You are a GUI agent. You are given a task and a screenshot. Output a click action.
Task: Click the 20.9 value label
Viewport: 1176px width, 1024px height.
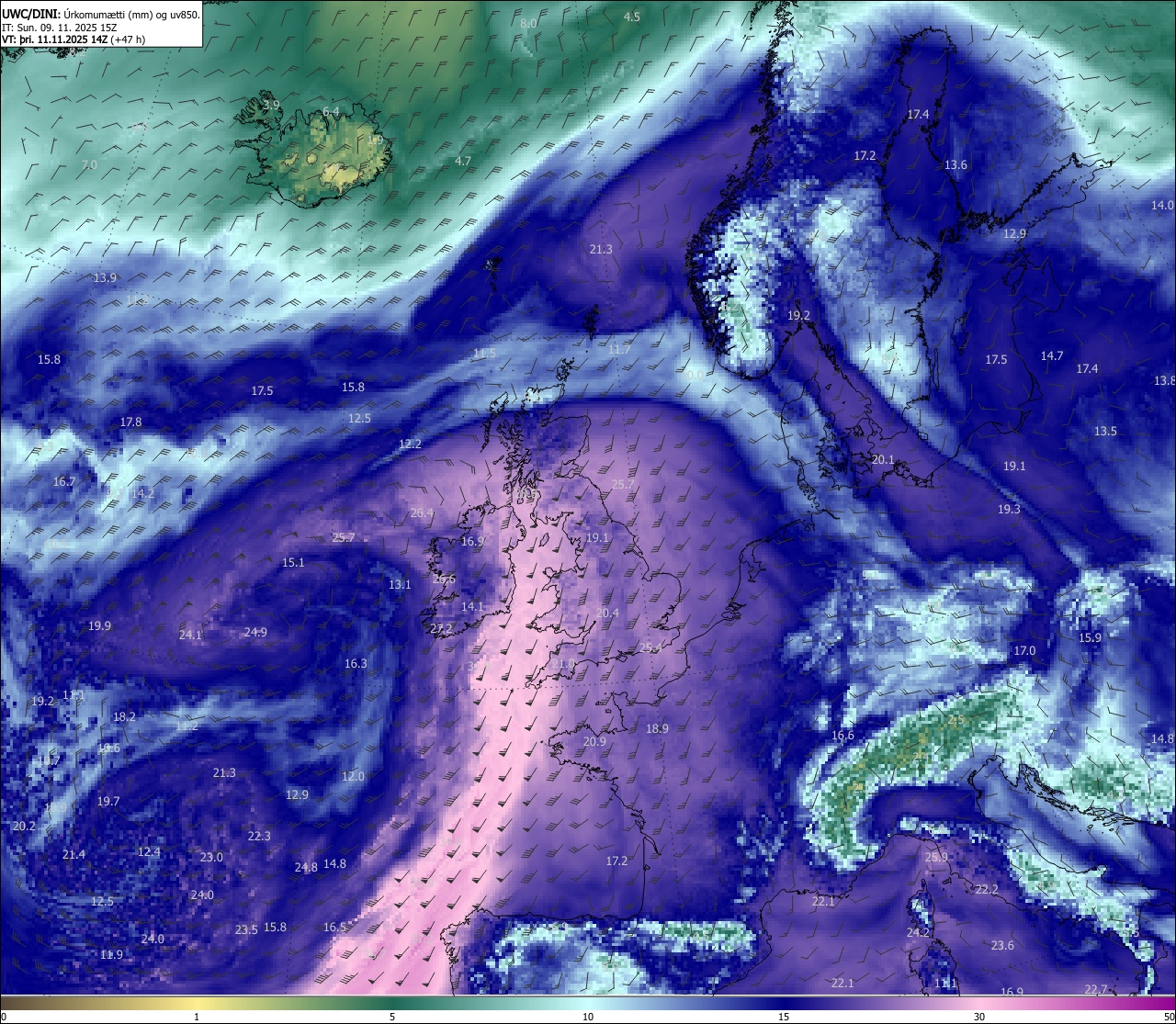point(594,741)
